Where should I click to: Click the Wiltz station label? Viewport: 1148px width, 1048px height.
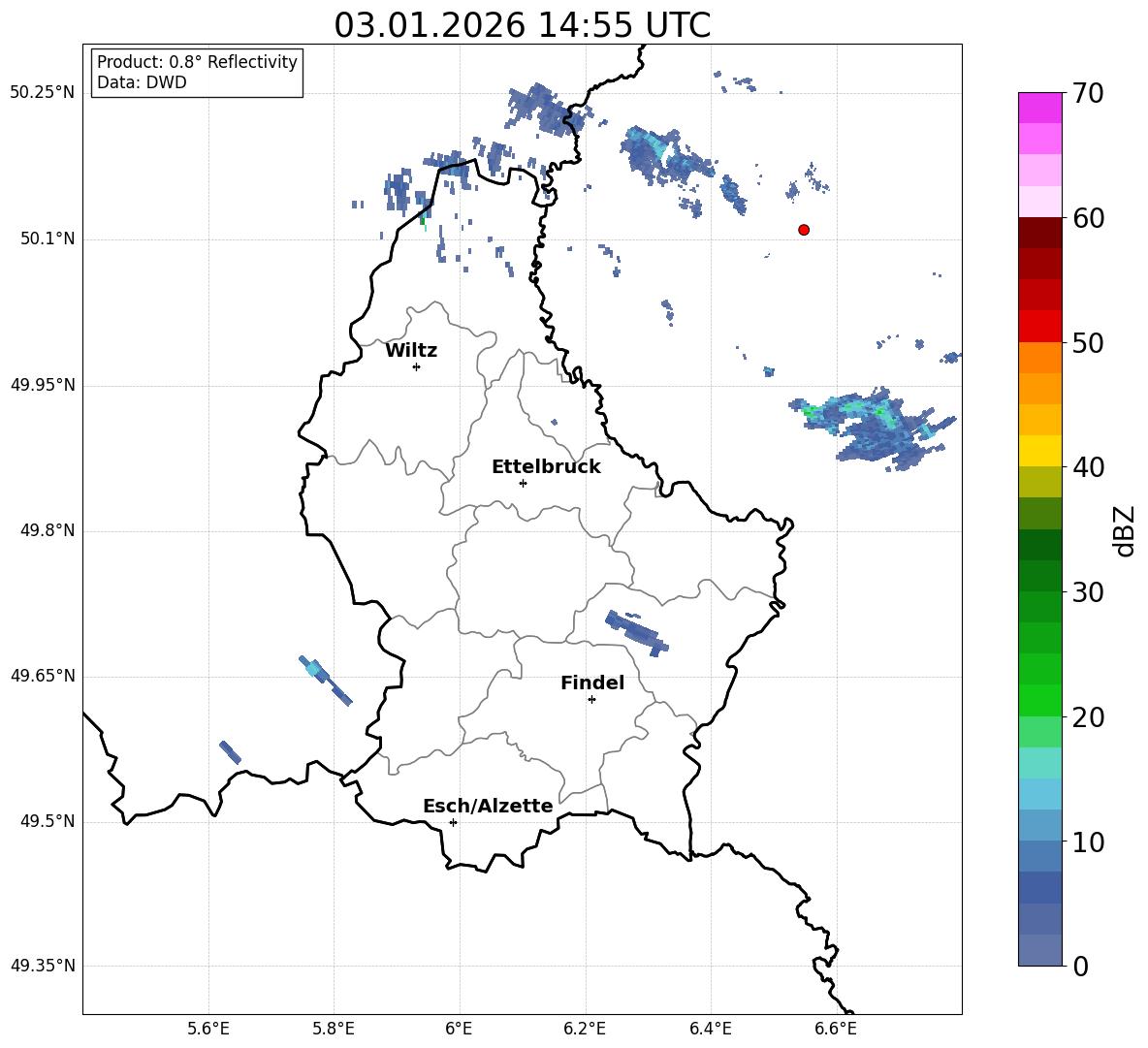411,351
